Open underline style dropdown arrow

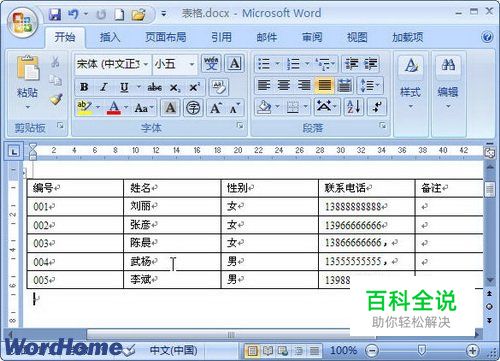tap(138, 87)
